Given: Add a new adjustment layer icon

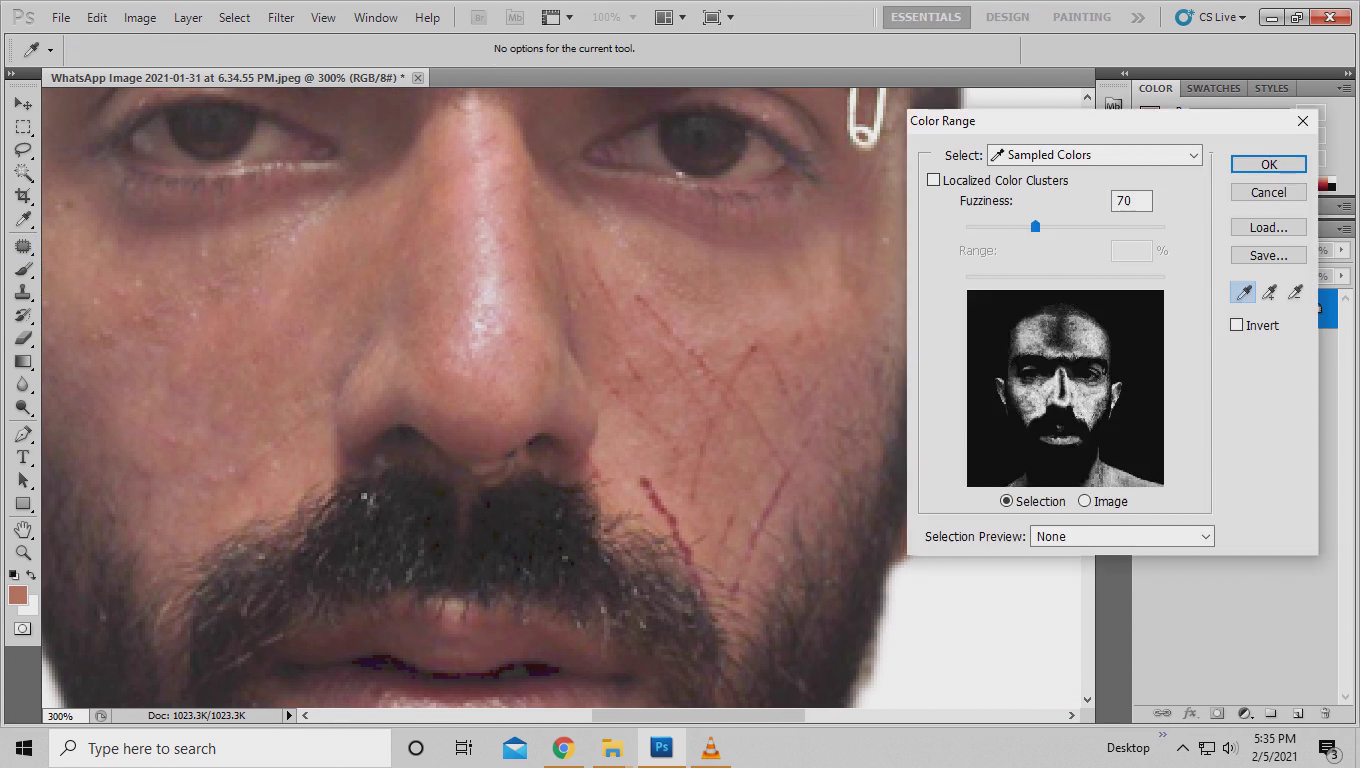Looking at the screenshot, I should coord(1245,713).
